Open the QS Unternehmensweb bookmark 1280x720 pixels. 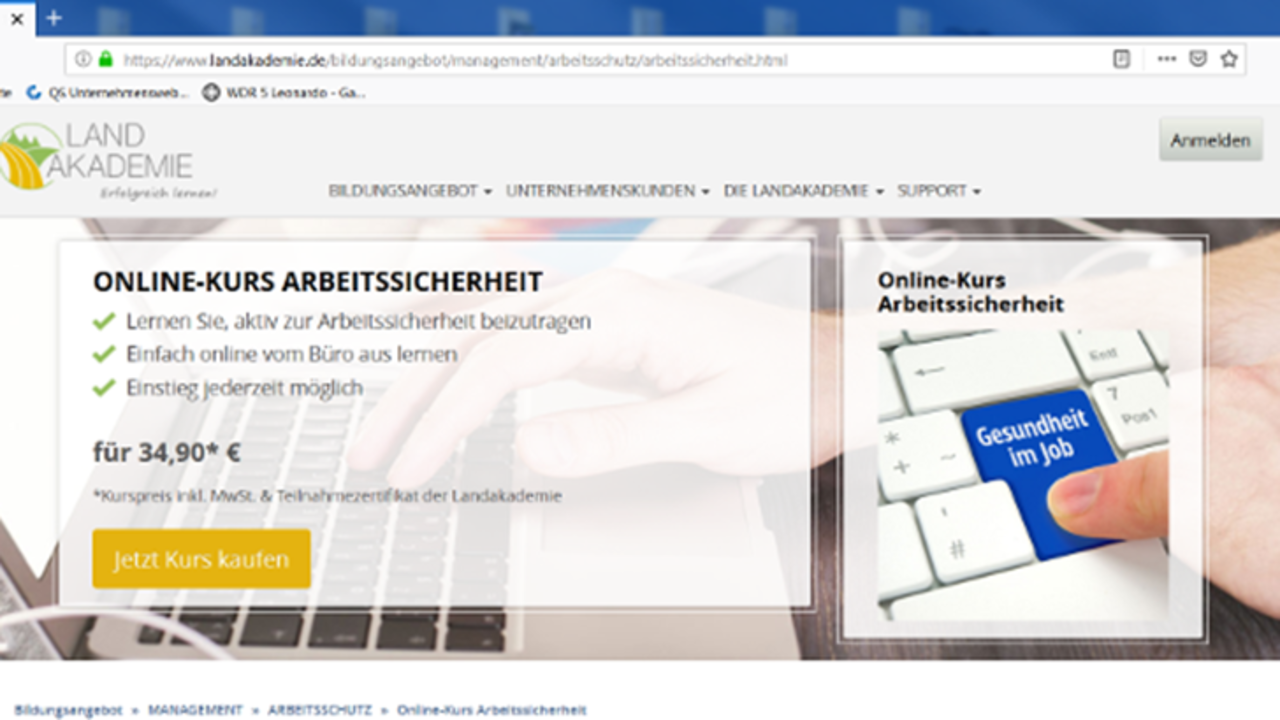pos(108,93)
